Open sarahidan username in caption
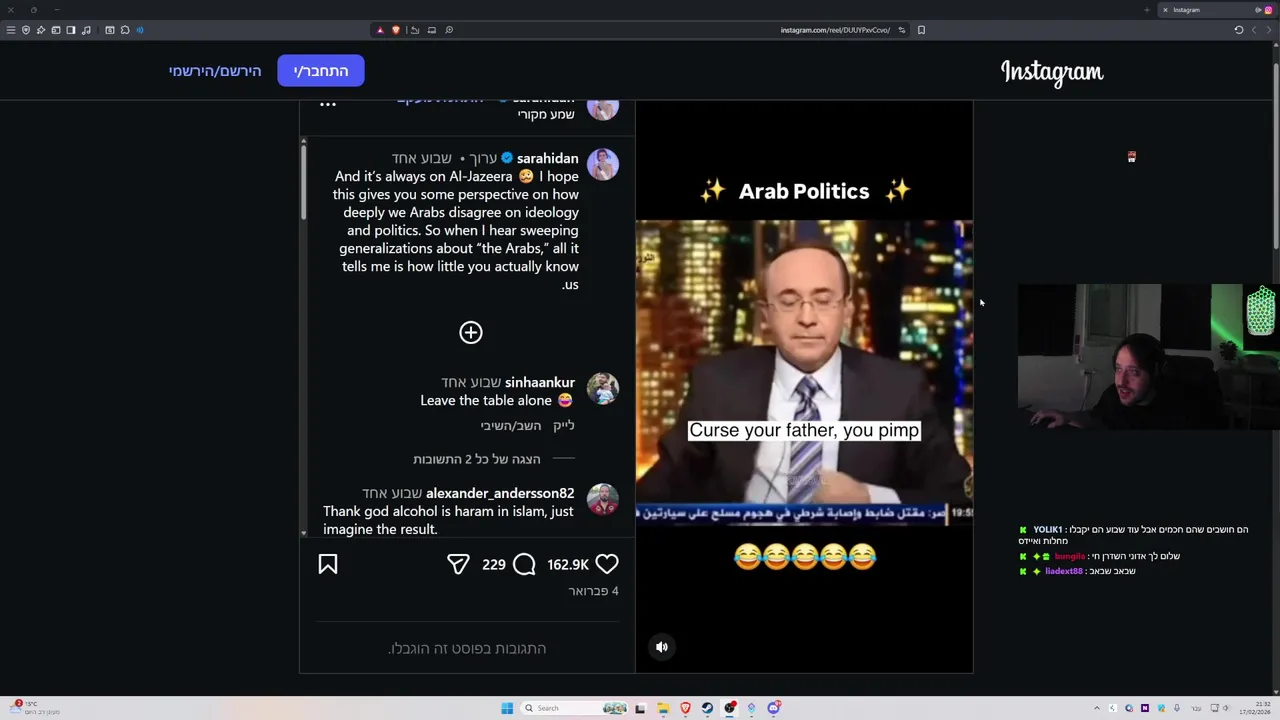Screen dimensions: 1280x720 click(547, 158)
